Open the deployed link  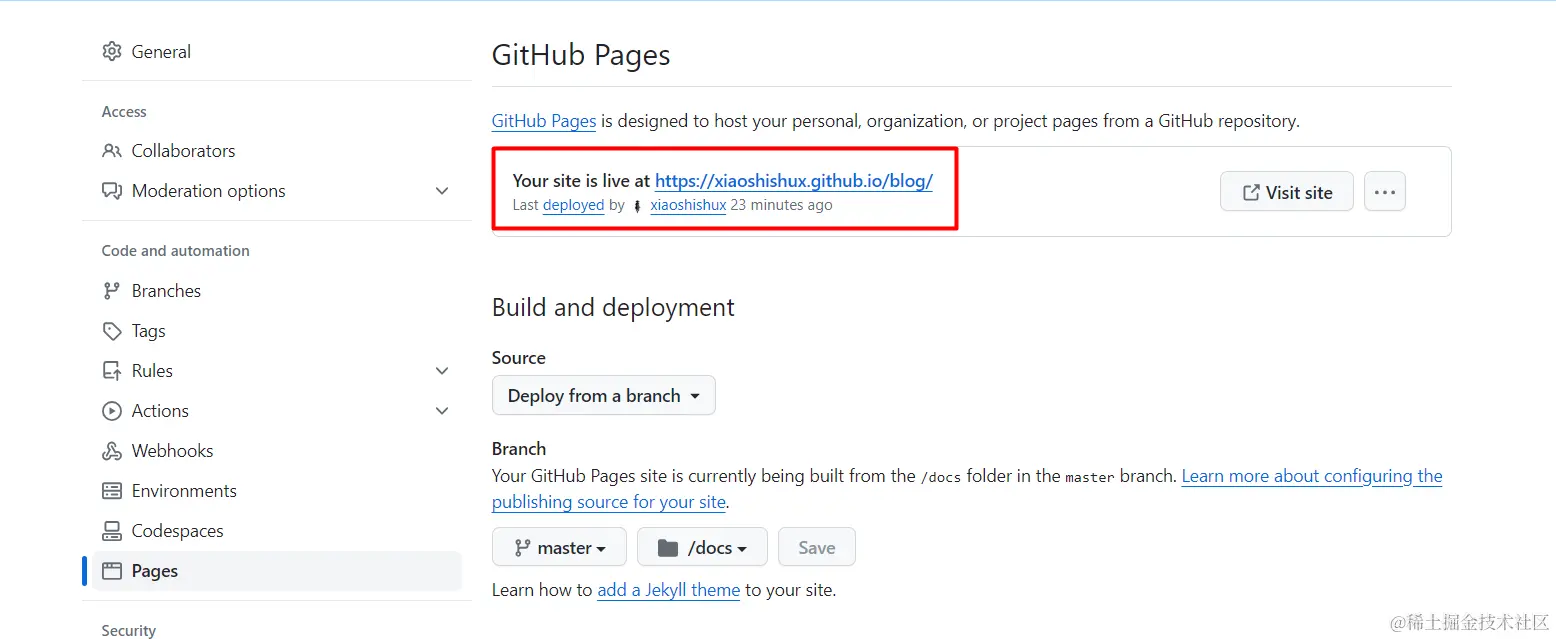coord(574,205)
